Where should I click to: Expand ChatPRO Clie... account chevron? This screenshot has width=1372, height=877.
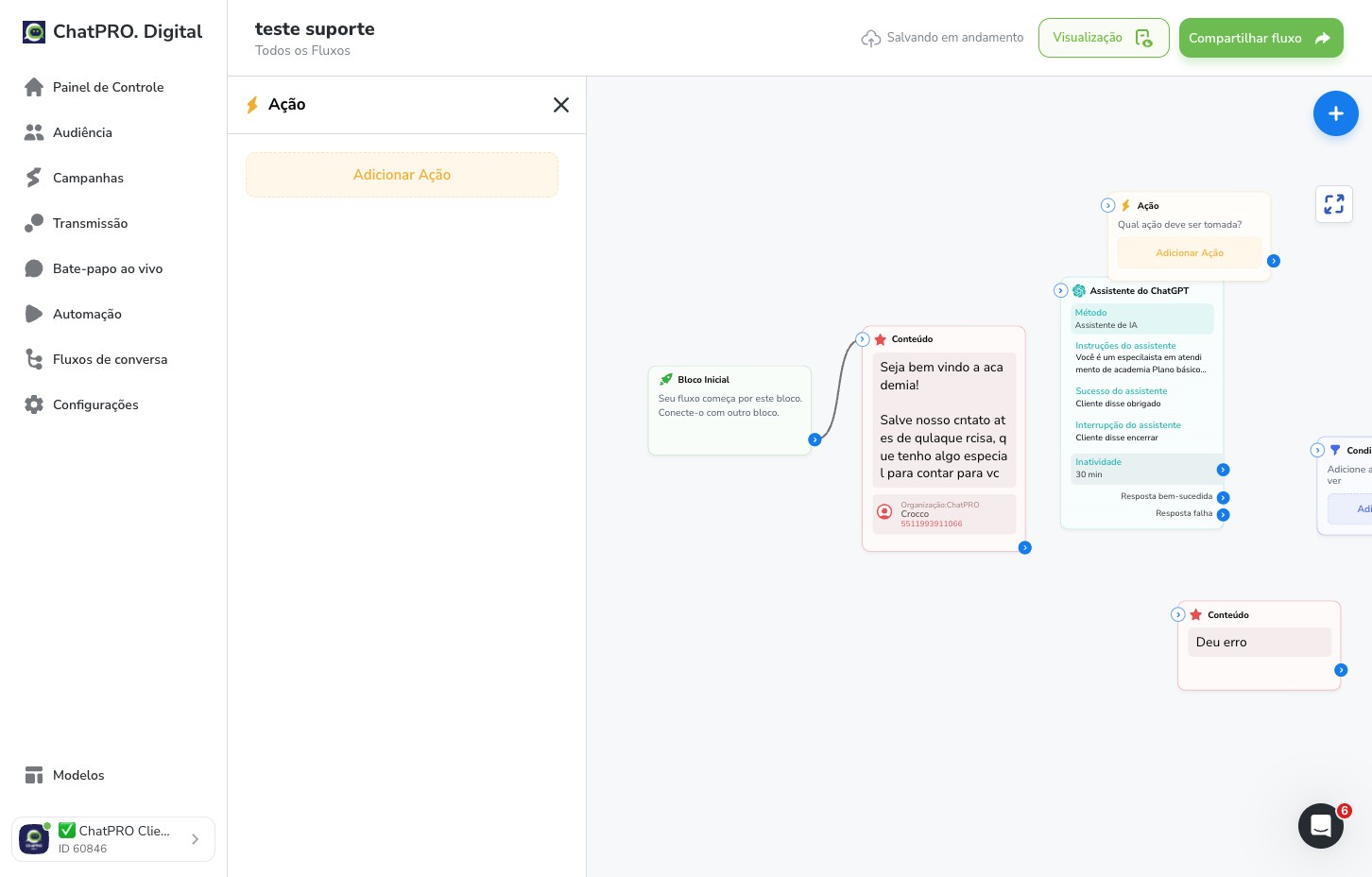click(x=195, y=839)
